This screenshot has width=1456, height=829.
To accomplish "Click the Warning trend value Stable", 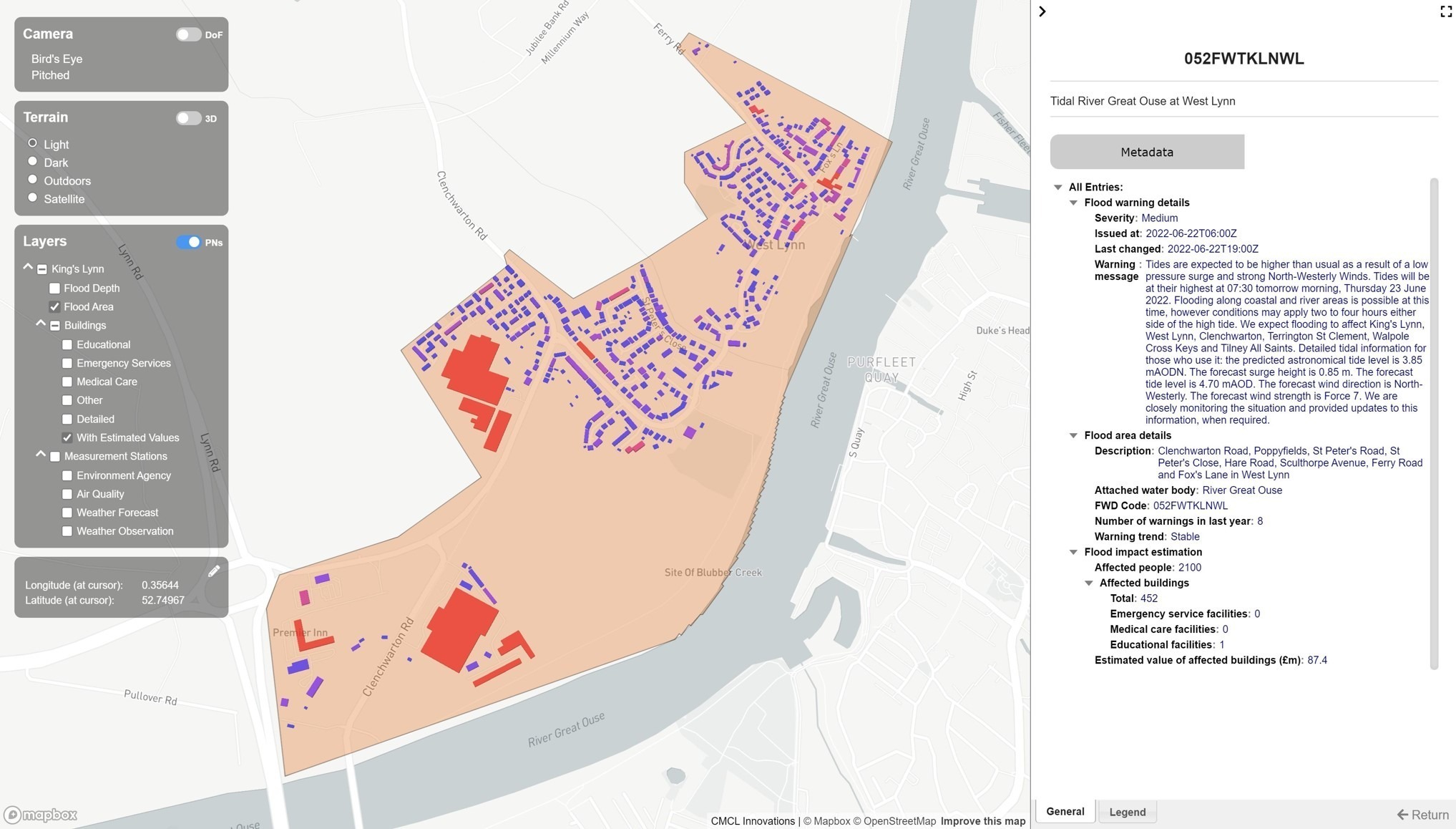I will (x=1185, y=537).
